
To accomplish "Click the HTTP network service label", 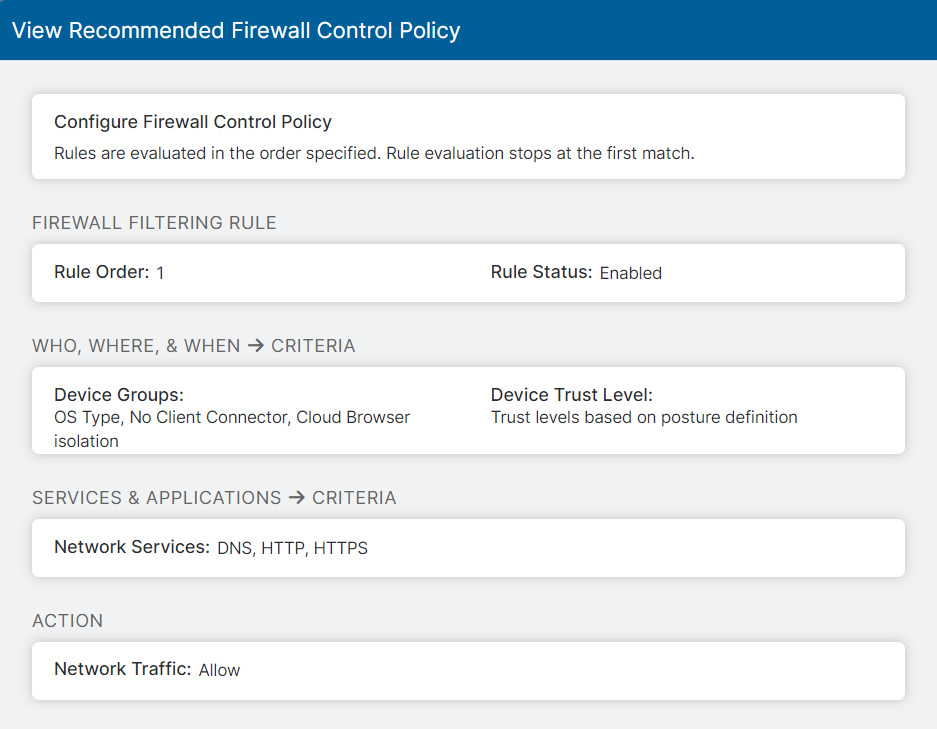I will [x=285, y=548].
